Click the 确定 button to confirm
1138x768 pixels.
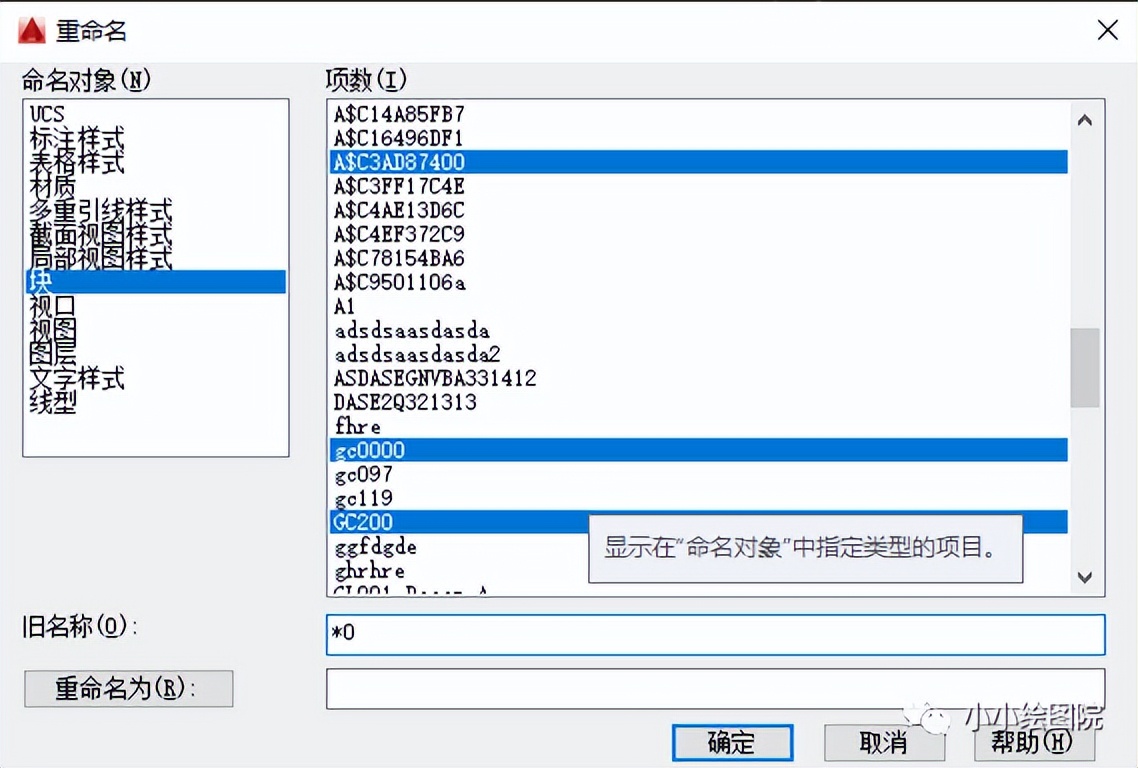(x=731, y=743)
